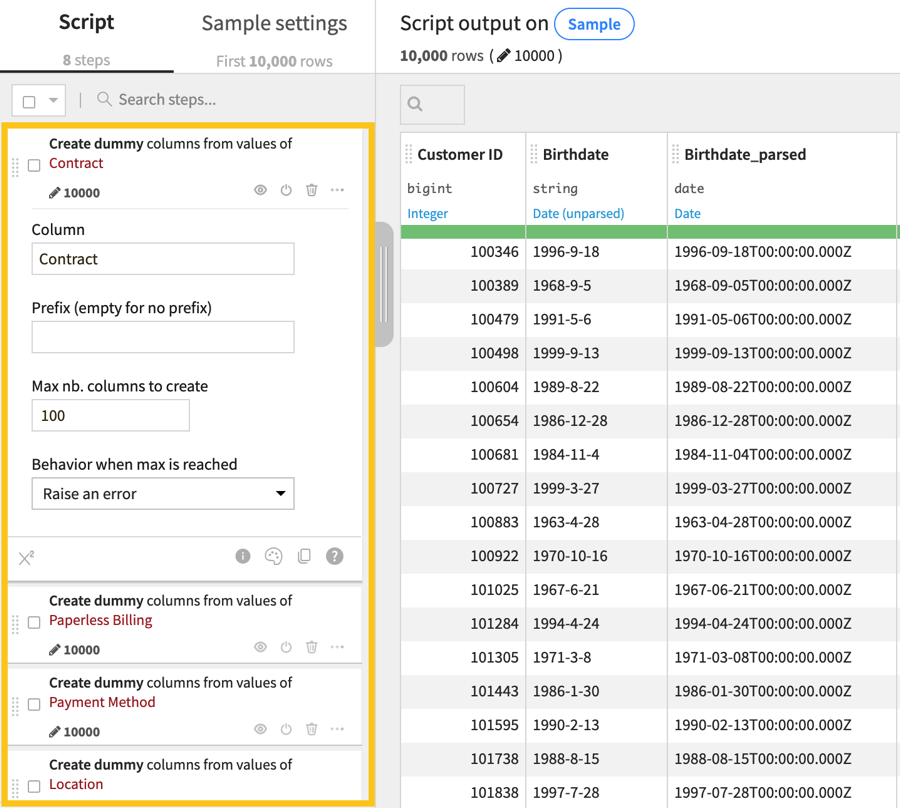Expand the Location step title
This screenshot has width=900, height=808.
(170, 775)
